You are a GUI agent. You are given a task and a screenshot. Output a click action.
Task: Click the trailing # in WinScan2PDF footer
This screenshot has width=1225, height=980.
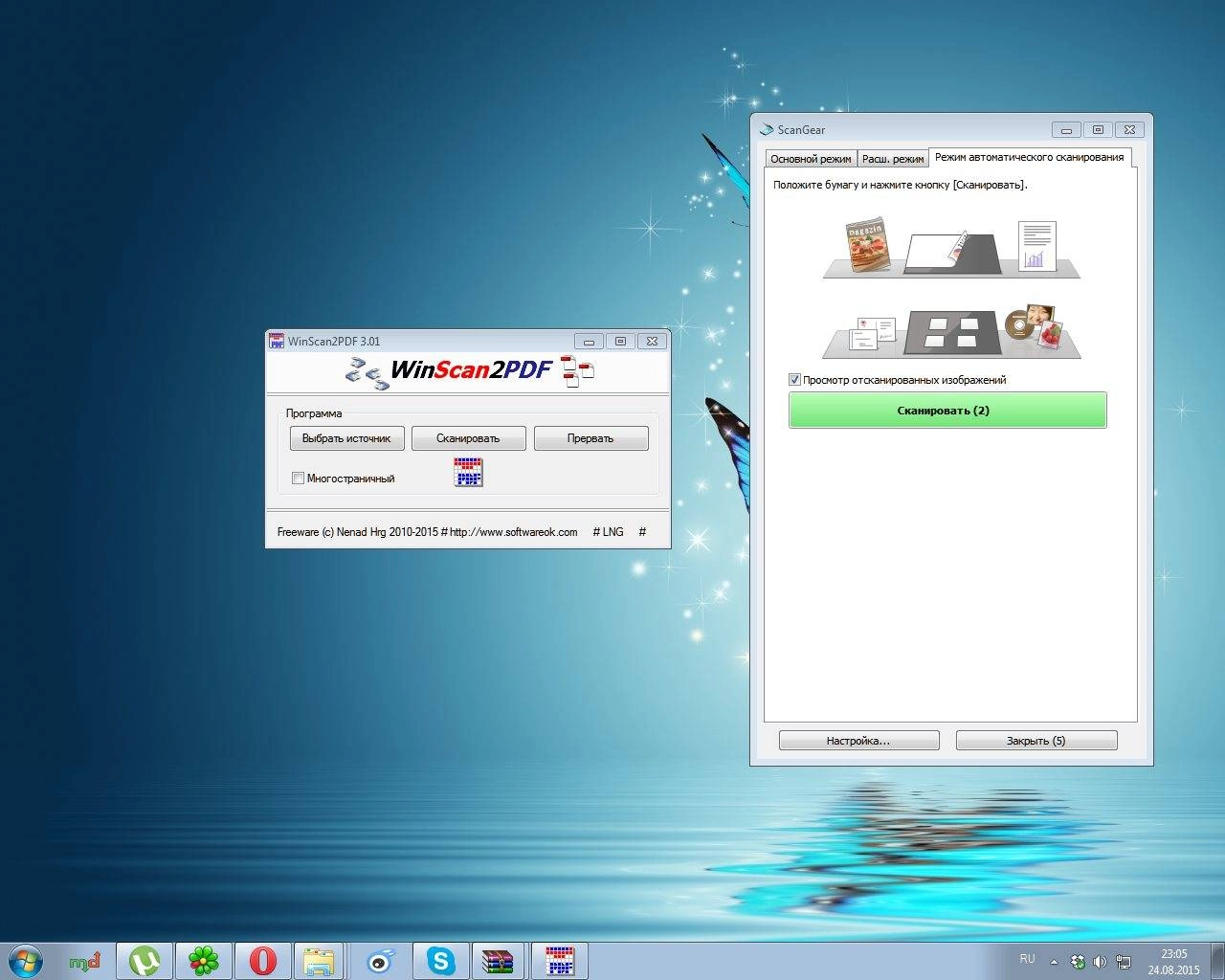(x=642, y=532)
